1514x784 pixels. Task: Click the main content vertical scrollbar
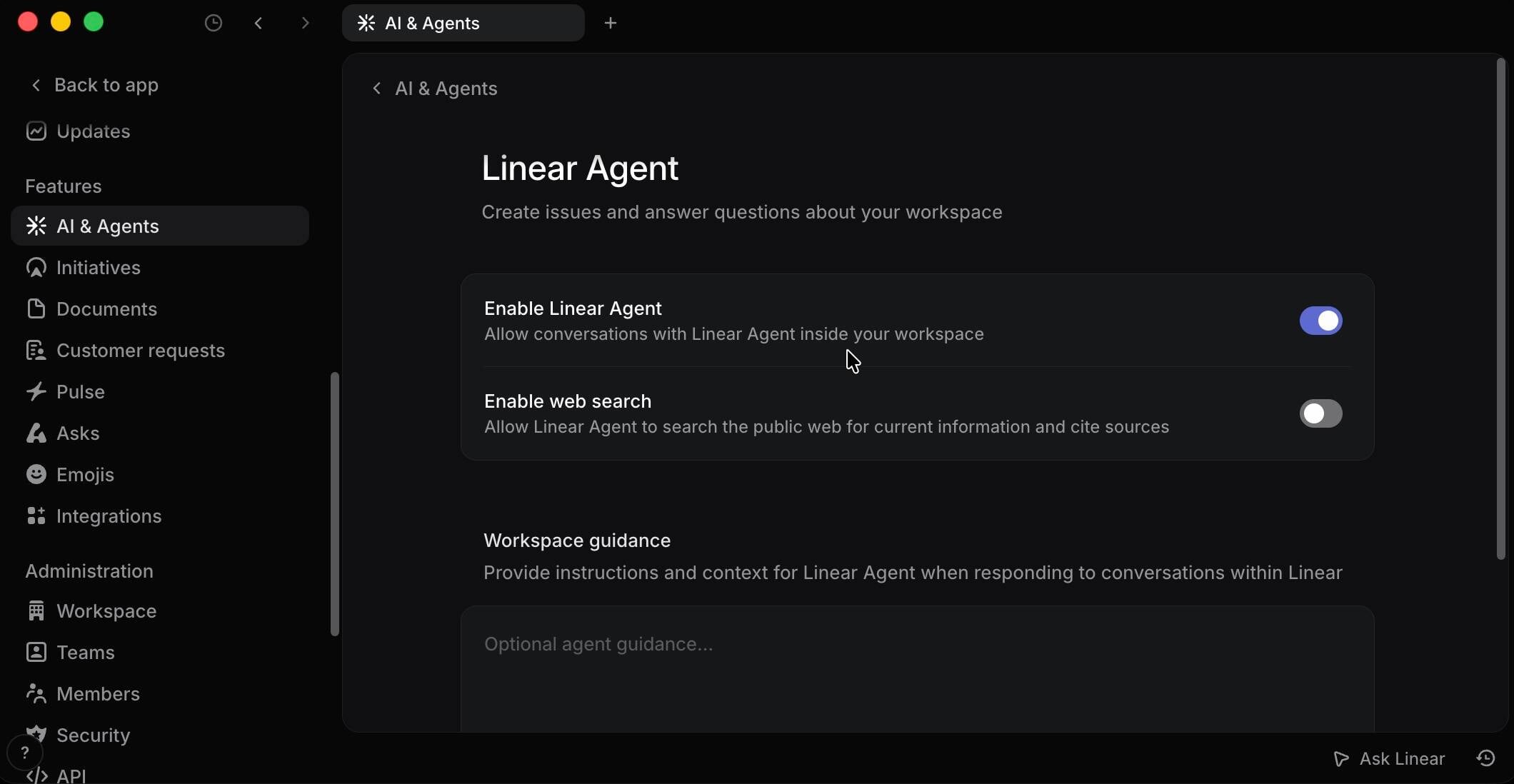(1500, 307)
